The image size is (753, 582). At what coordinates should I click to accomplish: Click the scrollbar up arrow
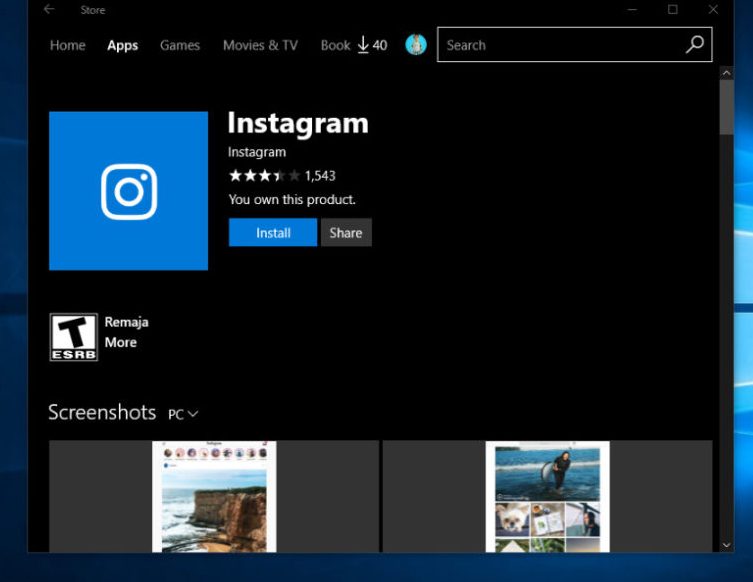tap(727, 73)
